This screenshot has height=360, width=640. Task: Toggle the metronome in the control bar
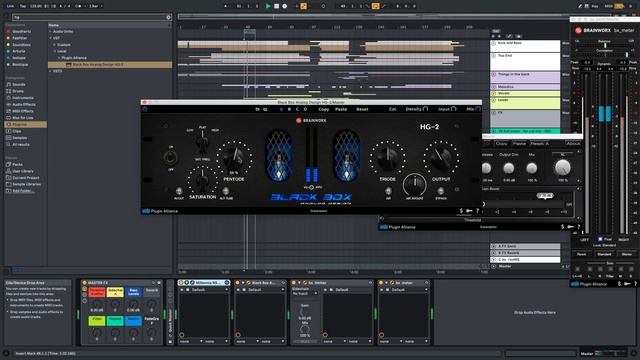pyautogui.click(x=78, y=6)
